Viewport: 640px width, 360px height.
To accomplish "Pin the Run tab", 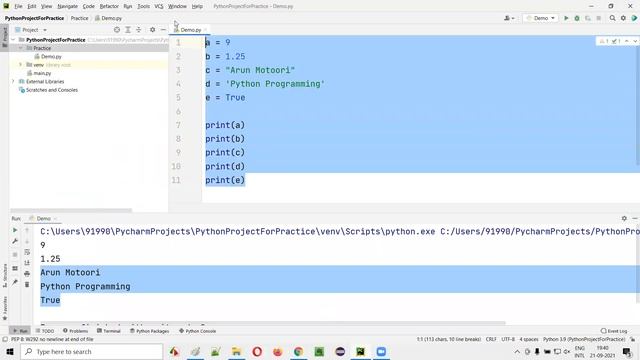I will (15, 282).
